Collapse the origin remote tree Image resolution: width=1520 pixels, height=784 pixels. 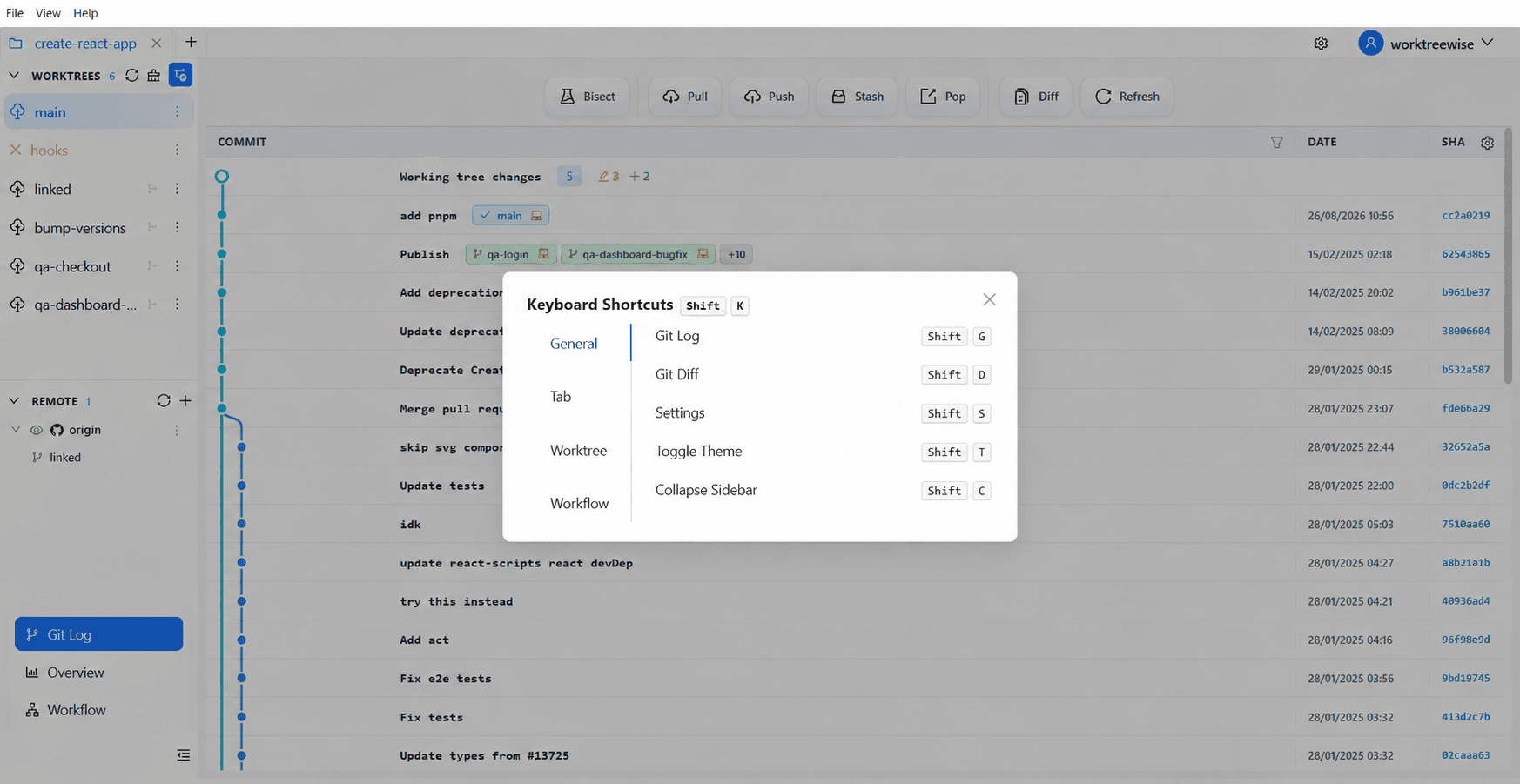tap(16, 430)
